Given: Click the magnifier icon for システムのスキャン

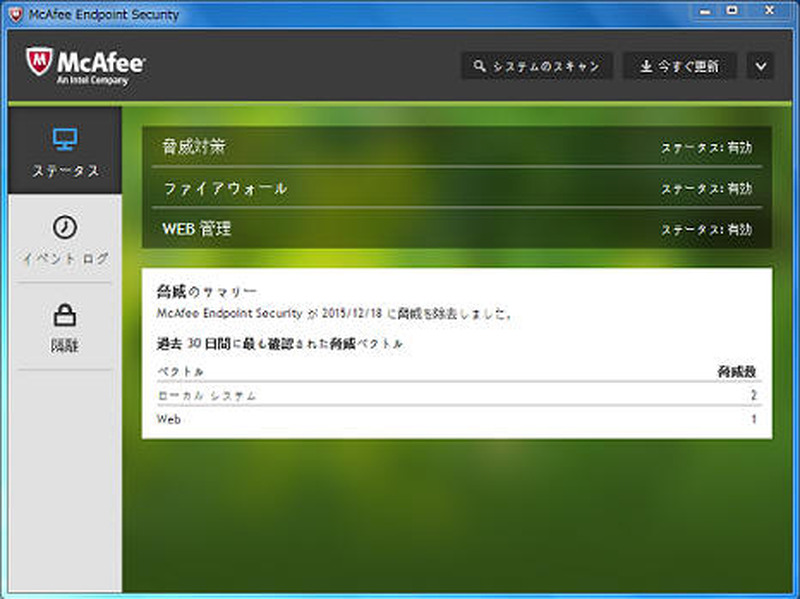Looking at the screenshot, I should (480, 66).
